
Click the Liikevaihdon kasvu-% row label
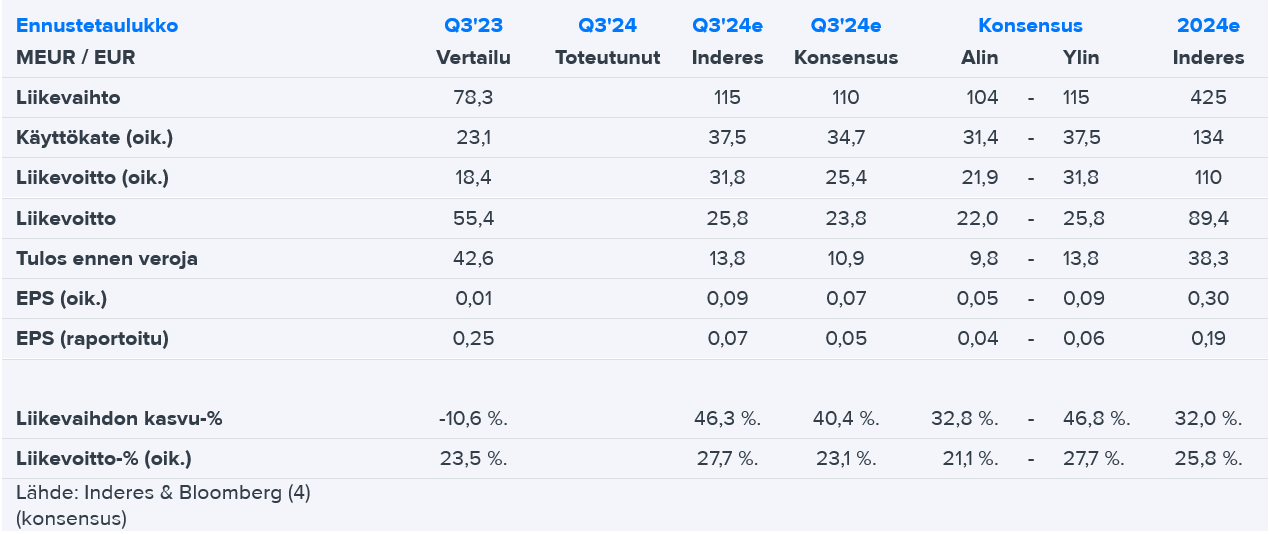(119, 419)
